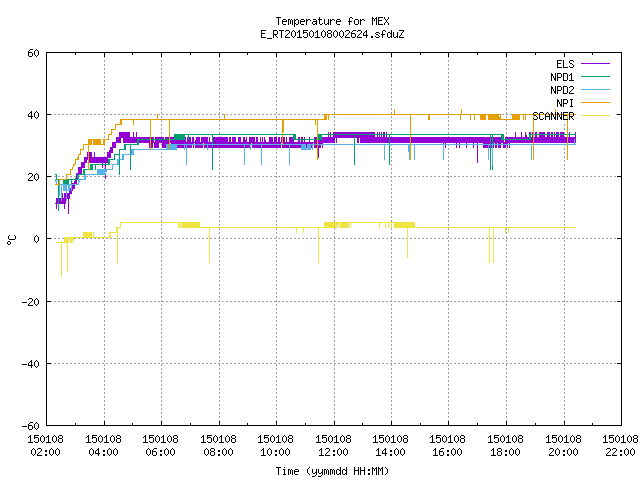The height and width of the screenshot is (480, 640).
Task: Click the x-axis tick label 150108 20:00
Action: [564, 446]
